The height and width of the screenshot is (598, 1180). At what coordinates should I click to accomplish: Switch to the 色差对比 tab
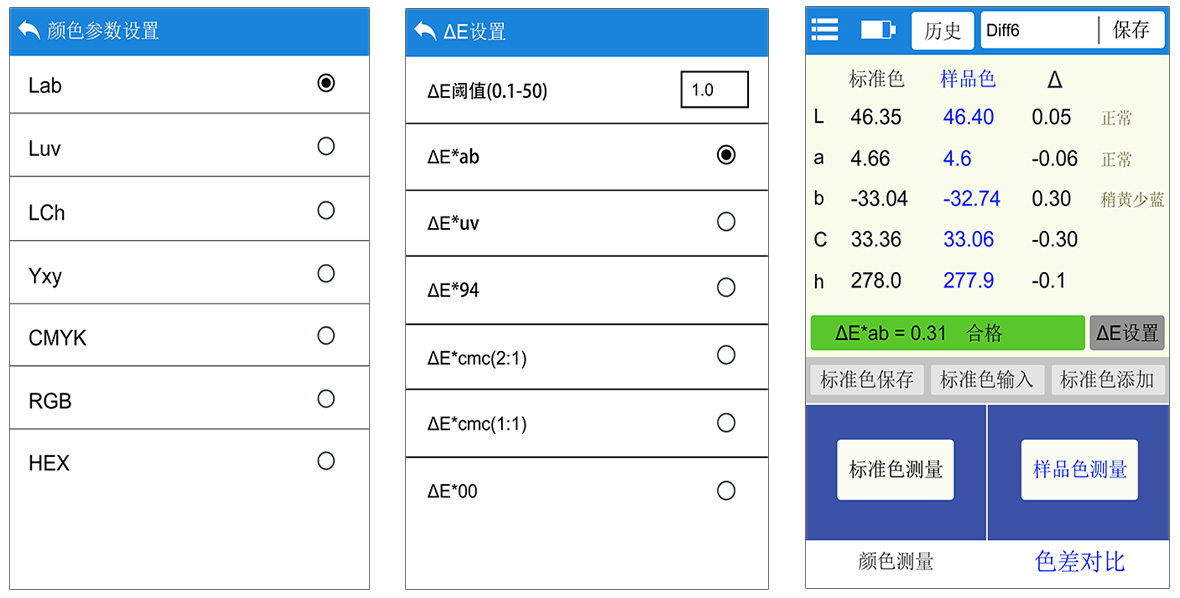tap(1079, 561)
